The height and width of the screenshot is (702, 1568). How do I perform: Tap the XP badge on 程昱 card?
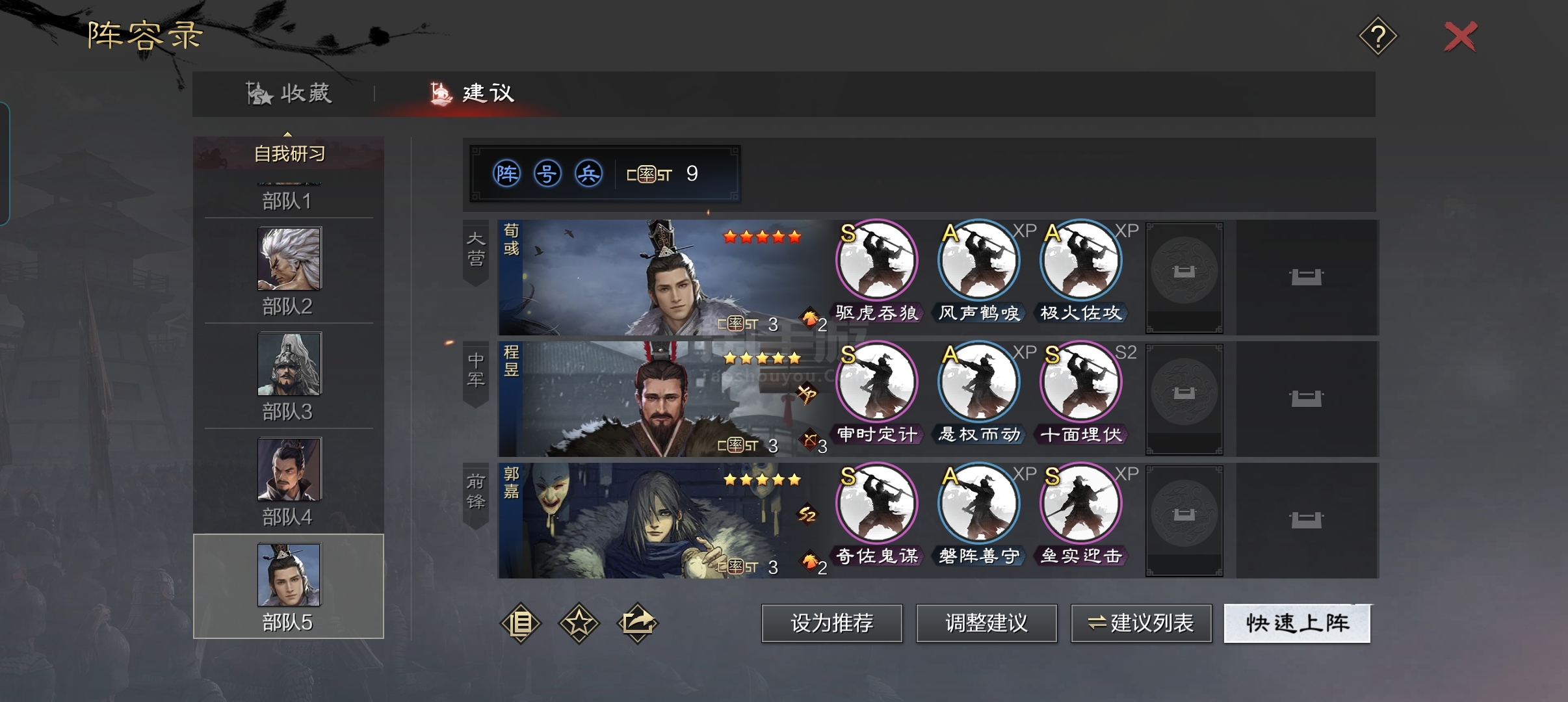click(x=807, y=393)
